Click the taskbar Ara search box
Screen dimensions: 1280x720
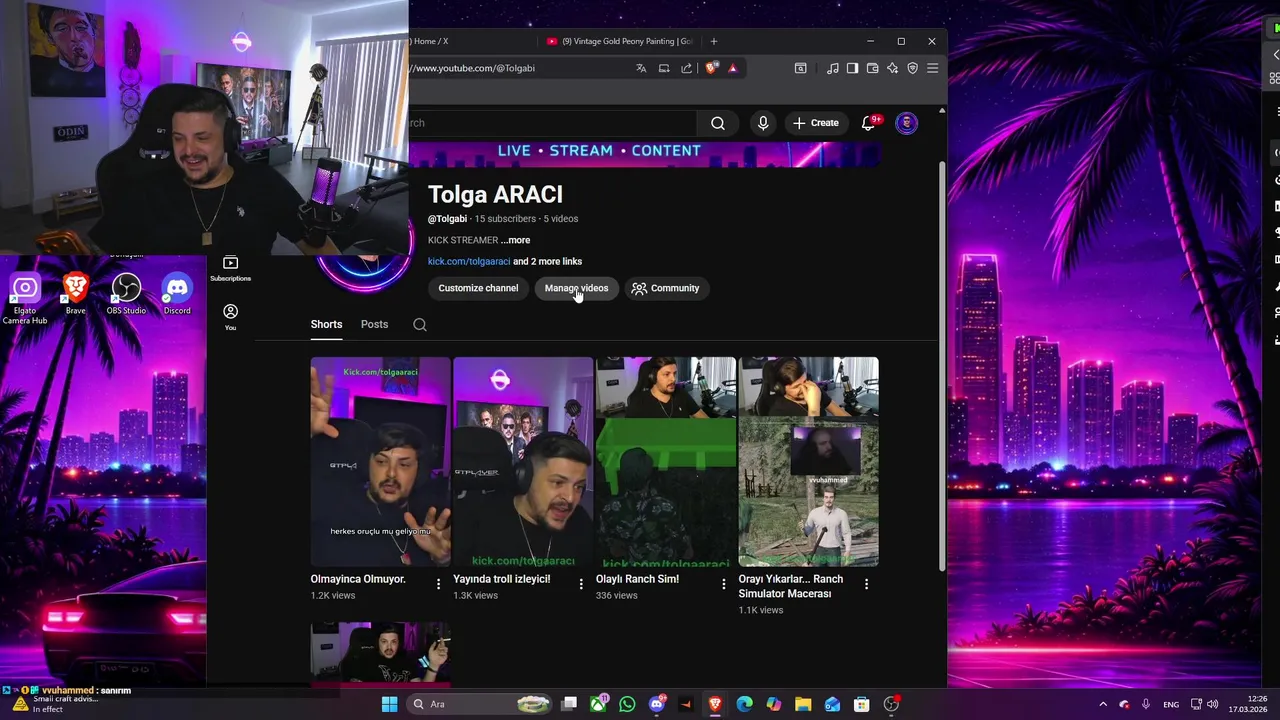coord(479,704)
